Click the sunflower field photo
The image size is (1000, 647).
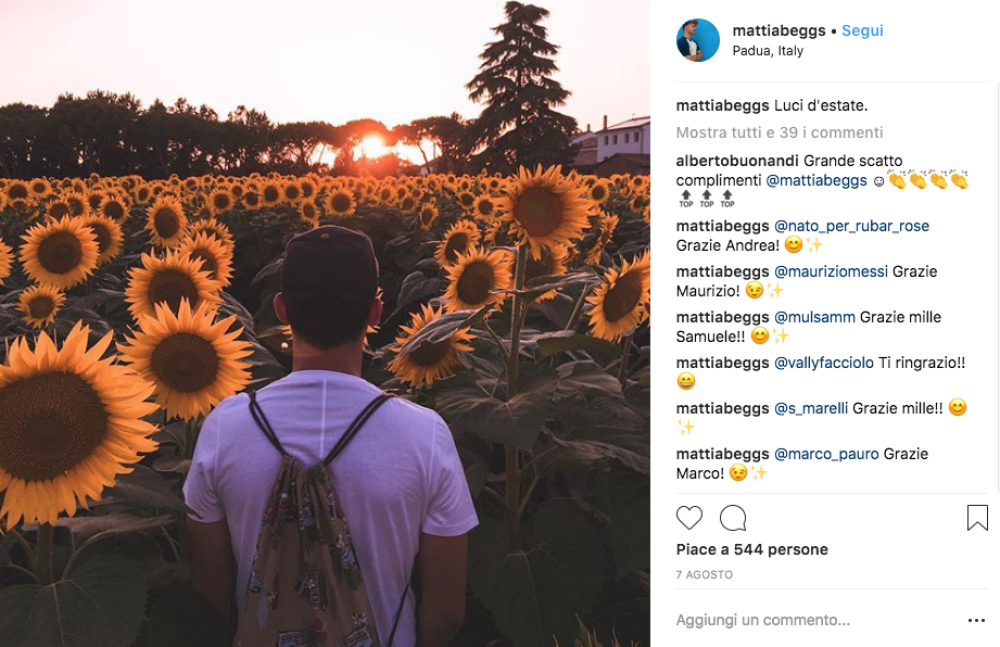(325, 323)
